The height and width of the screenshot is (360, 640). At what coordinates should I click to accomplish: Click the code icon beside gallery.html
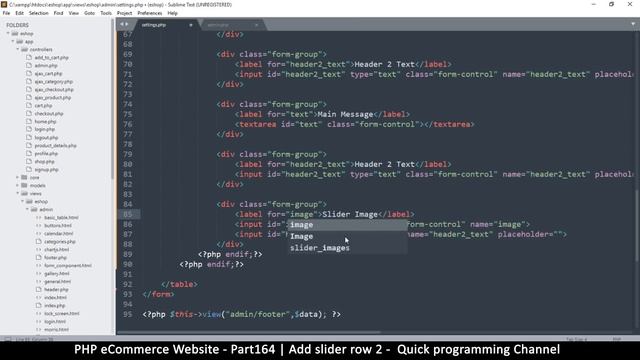coord(39,273)
